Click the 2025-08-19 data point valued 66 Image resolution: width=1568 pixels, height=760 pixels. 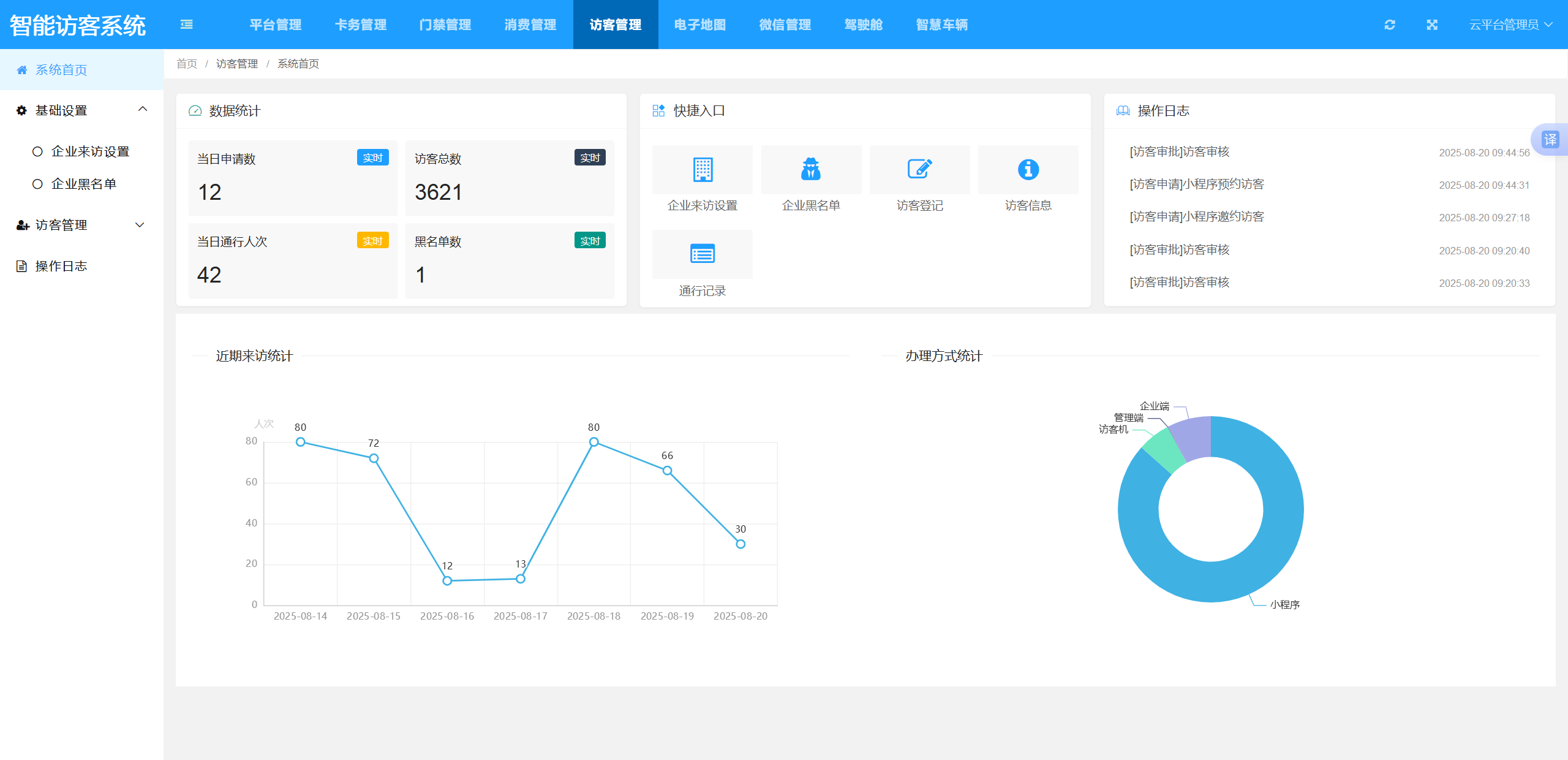(667, 471)
